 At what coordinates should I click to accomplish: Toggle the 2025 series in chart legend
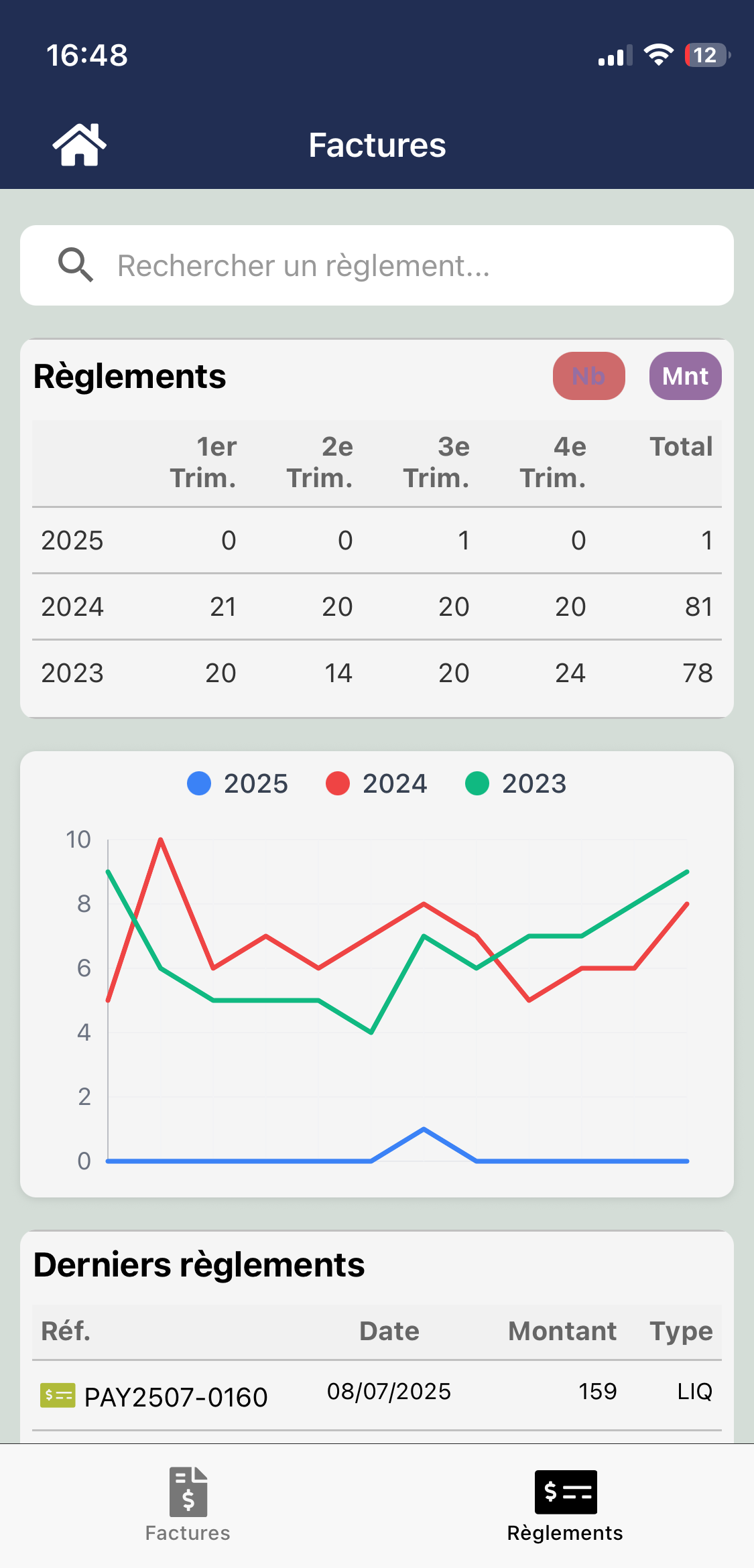point(238,783)
